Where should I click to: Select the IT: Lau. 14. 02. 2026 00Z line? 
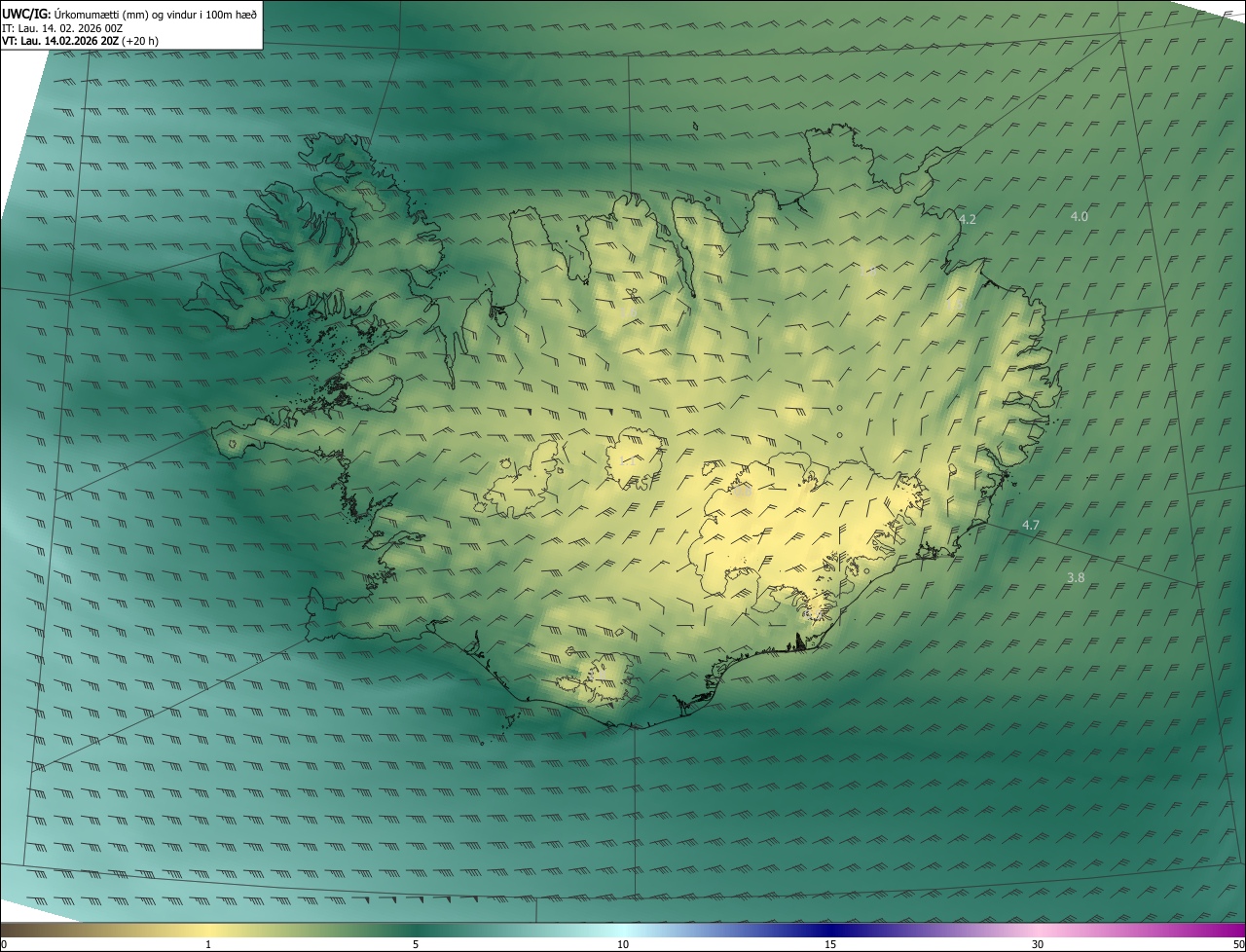coord(62,27)
